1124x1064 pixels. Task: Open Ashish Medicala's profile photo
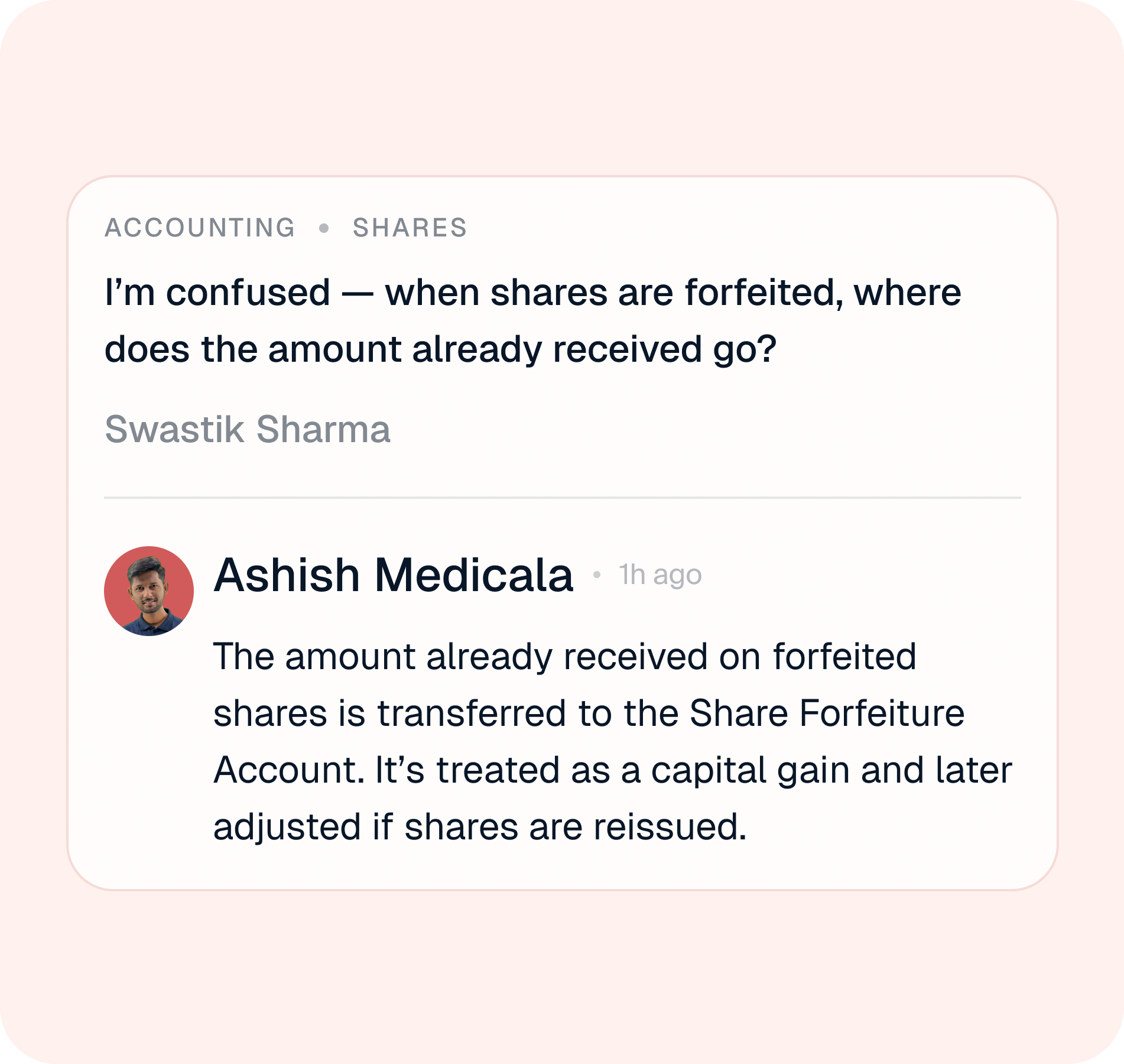(x=149, y=591)
